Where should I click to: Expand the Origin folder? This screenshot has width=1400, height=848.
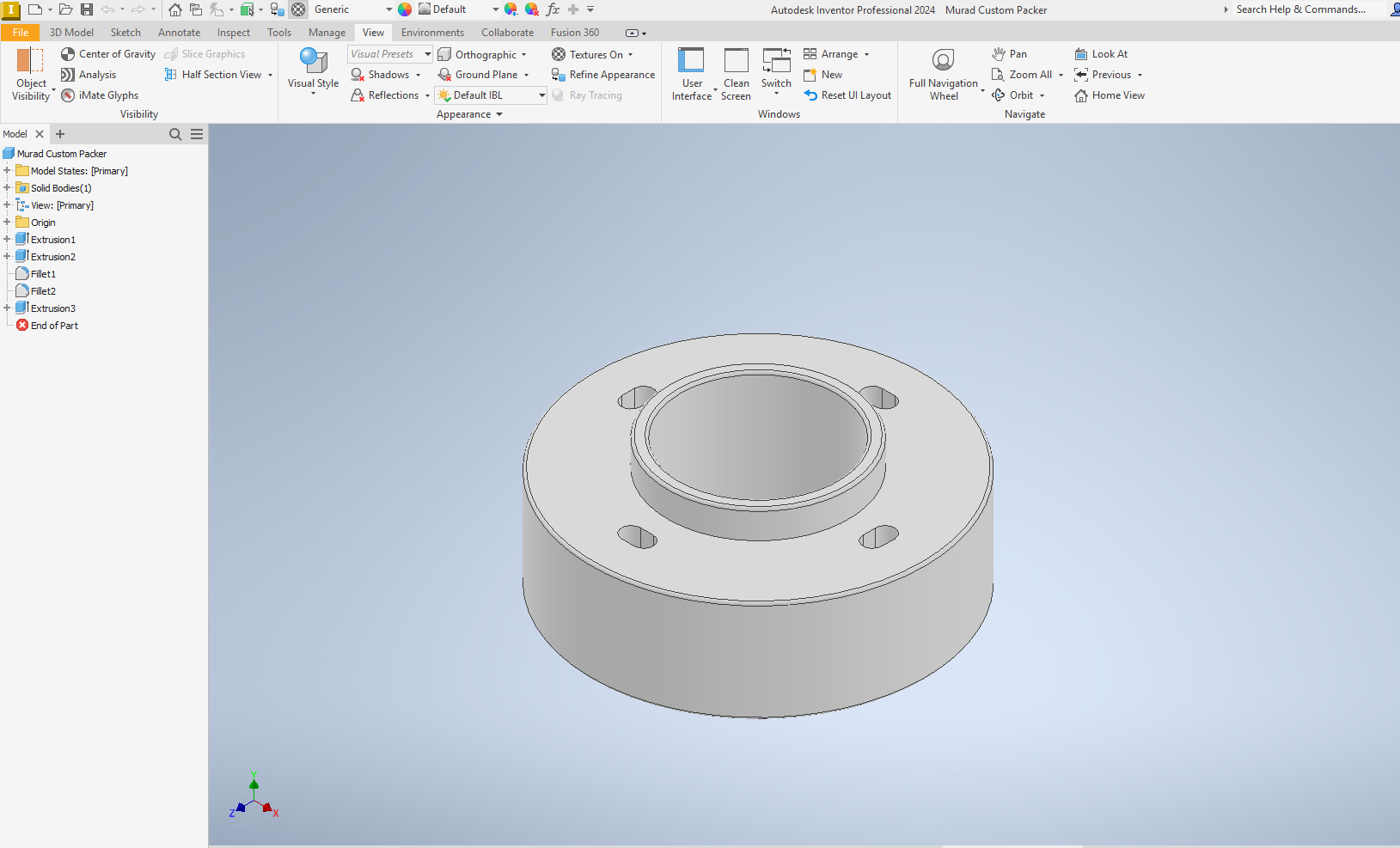point(7,223)
